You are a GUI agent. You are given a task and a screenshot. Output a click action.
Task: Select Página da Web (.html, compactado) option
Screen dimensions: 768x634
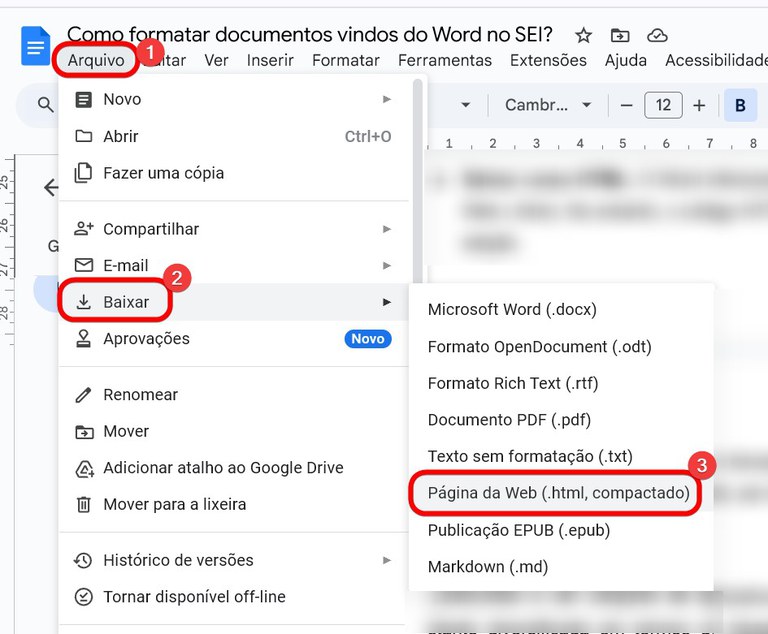[x=558, y=493]
